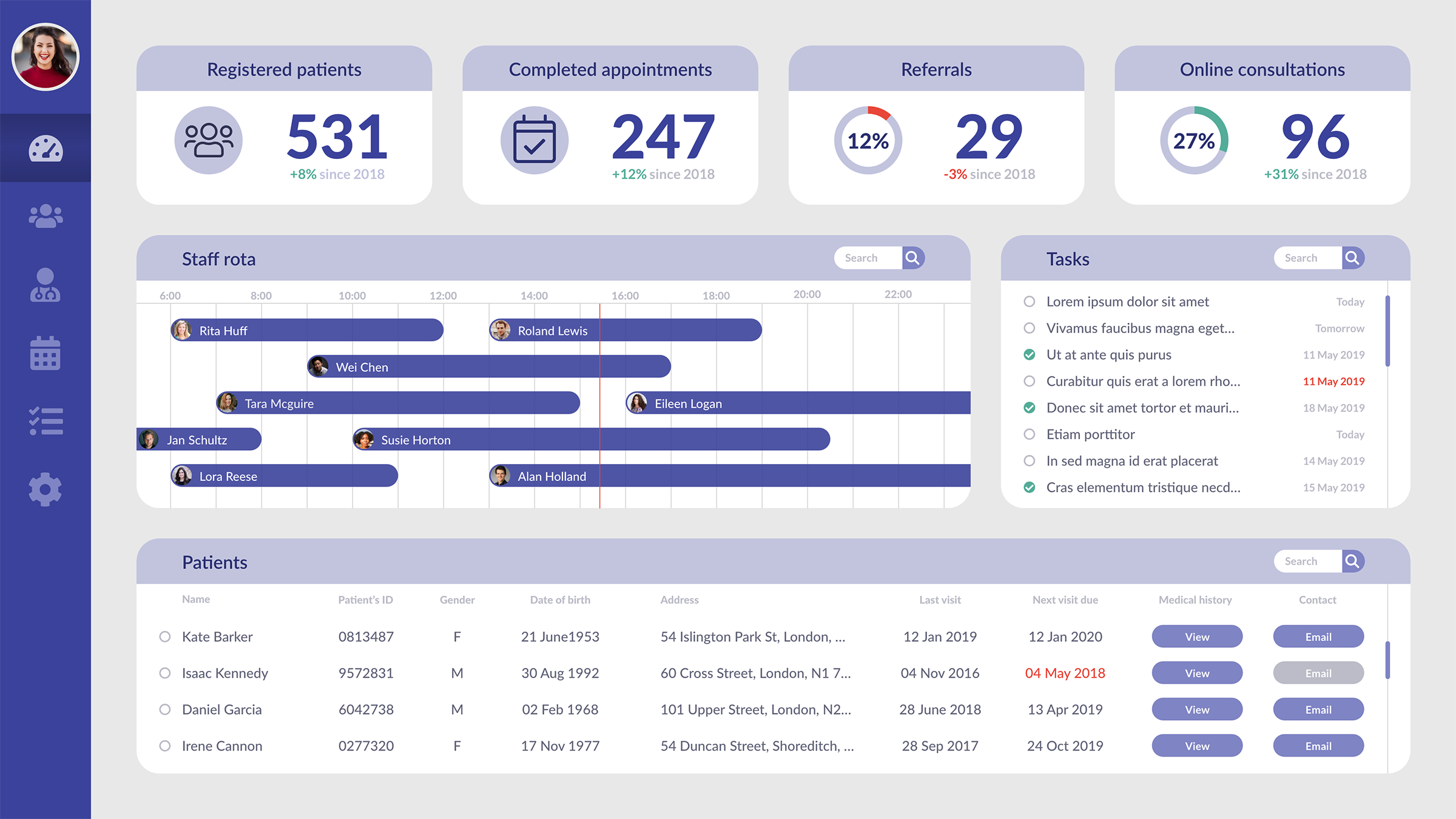Click the Referrals 12% progress ring
Image resolution: width=1456 pixels, height=819 pixels.
[868, 140]
